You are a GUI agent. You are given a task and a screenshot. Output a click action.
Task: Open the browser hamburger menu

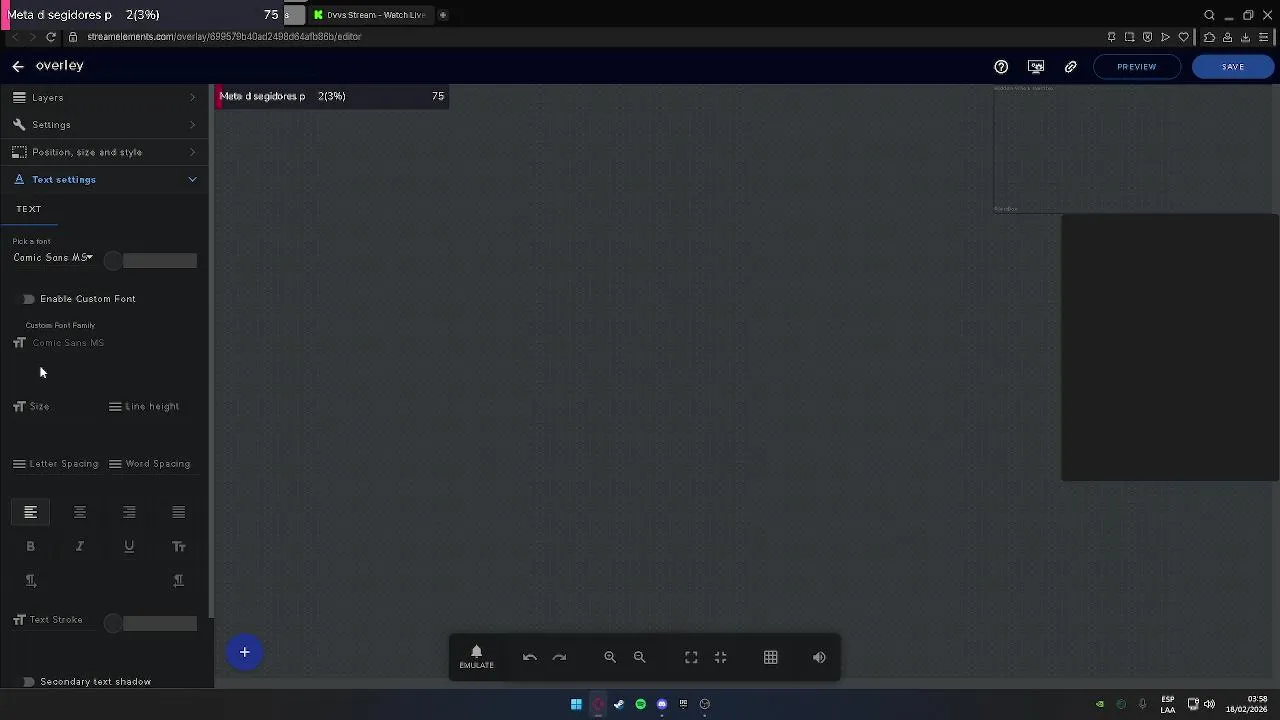(1264, 37)
